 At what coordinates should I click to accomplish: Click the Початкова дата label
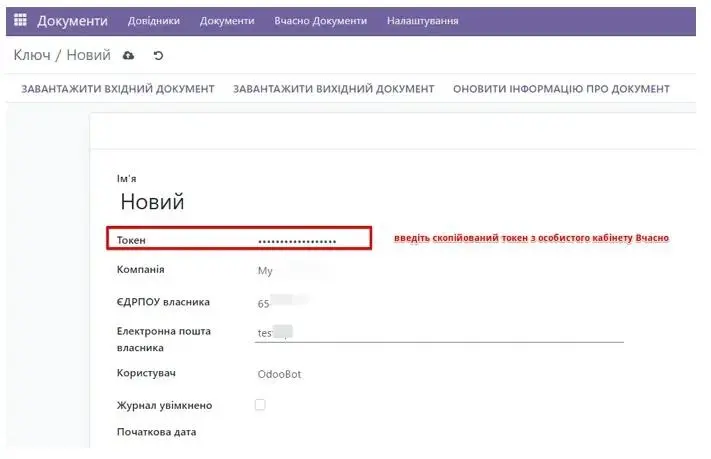pos(156,432)
